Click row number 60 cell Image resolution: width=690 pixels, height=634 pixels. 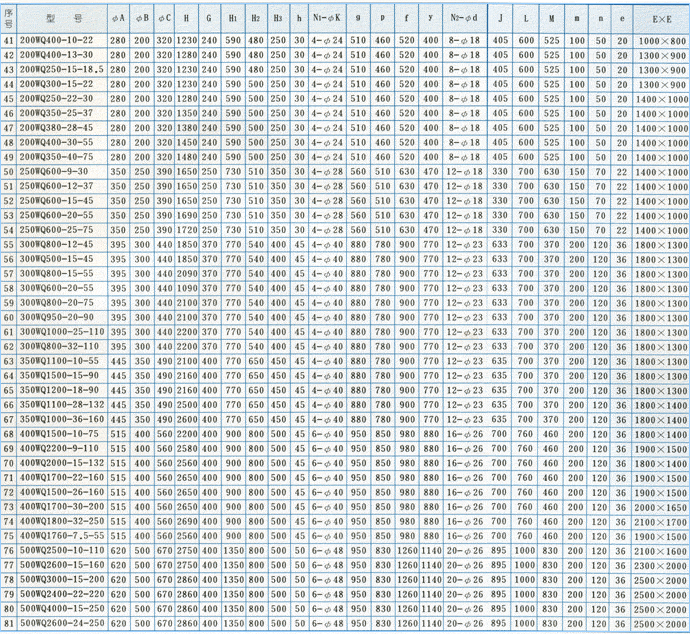coord(9,317)
